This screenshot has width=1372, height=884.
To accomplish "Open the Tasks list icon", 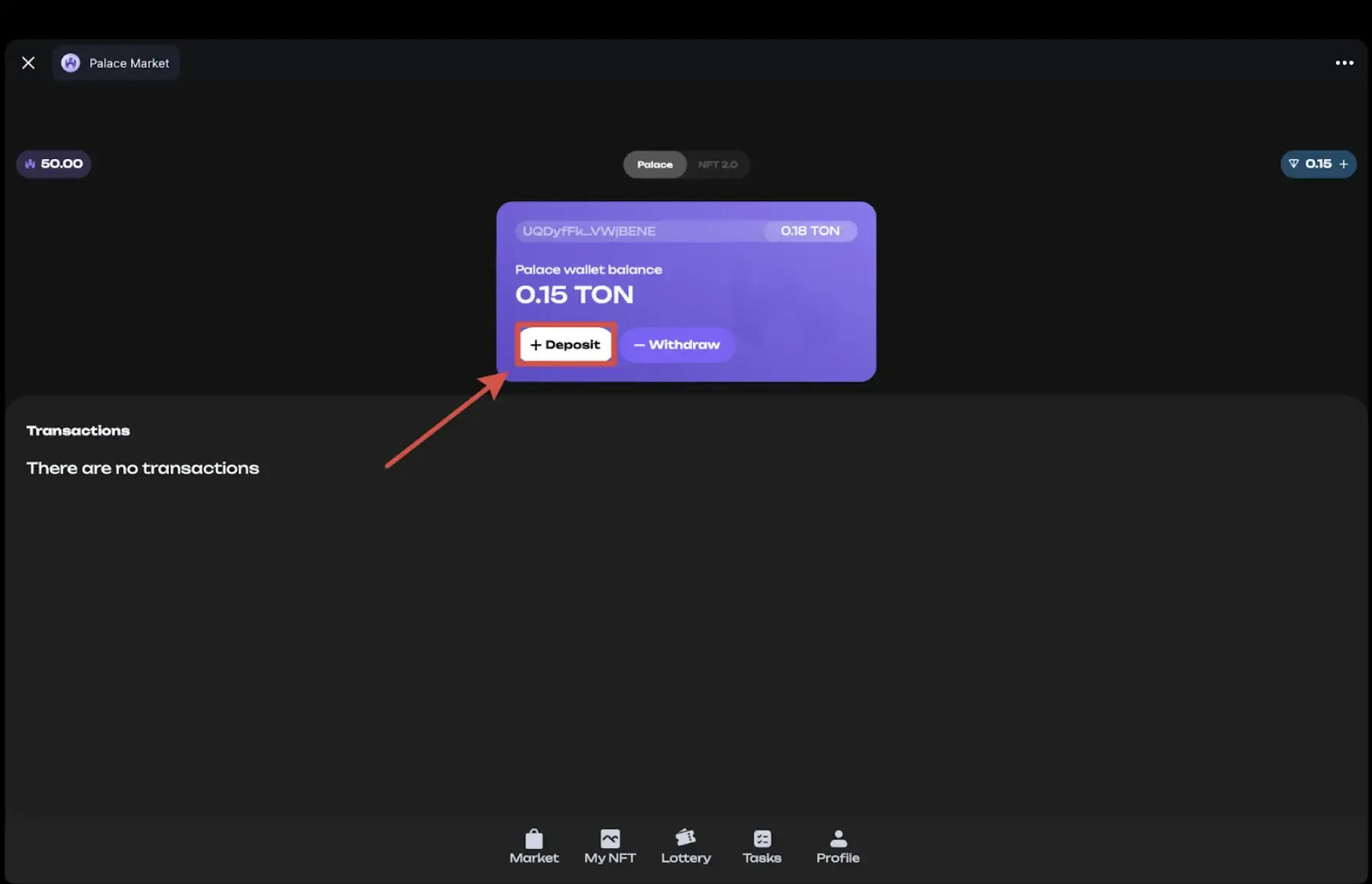I will point(762,840).
